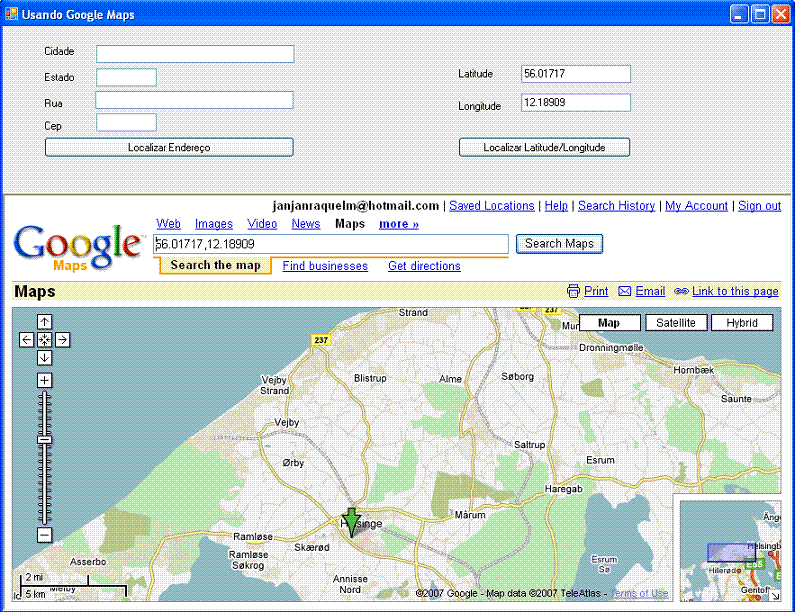795x612 pixels.
Task: Click the Localizar Endereço button
Action: point(169,147)
